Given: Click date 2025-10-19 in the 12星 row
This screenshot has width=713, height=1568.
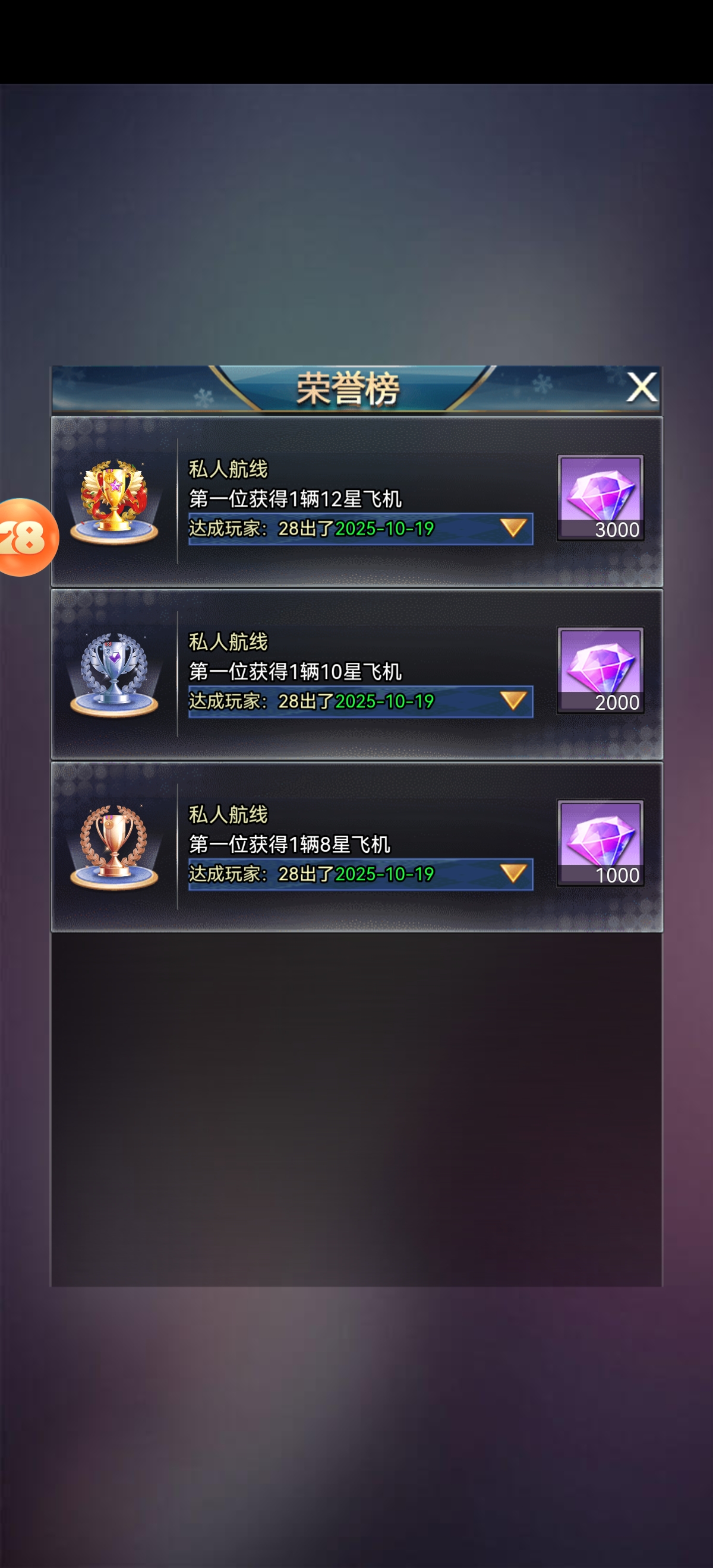Looking at the screenshot, I should pos(385,529).
